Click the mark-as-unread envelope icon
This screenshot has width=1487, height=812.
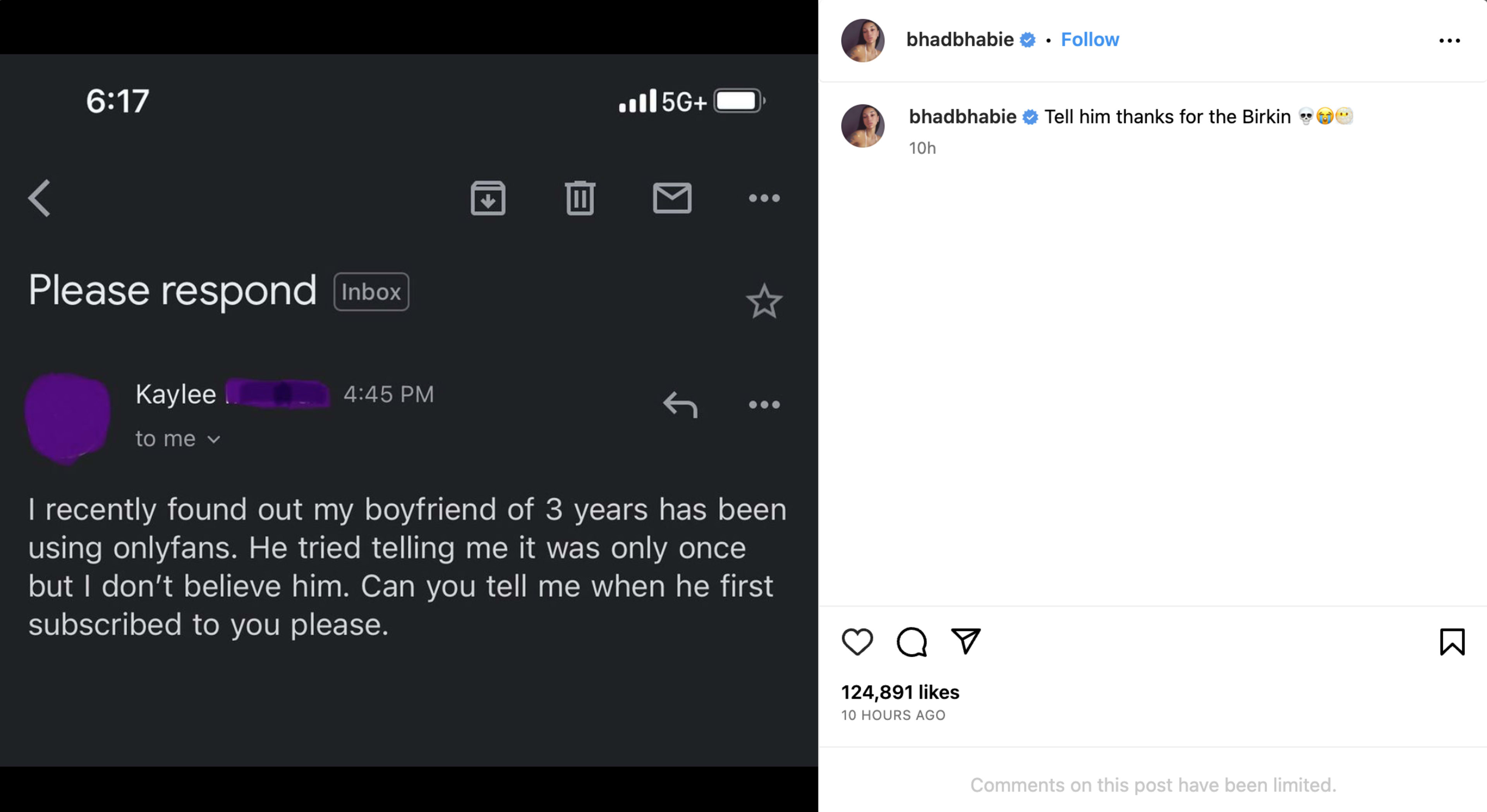point(672,198)
